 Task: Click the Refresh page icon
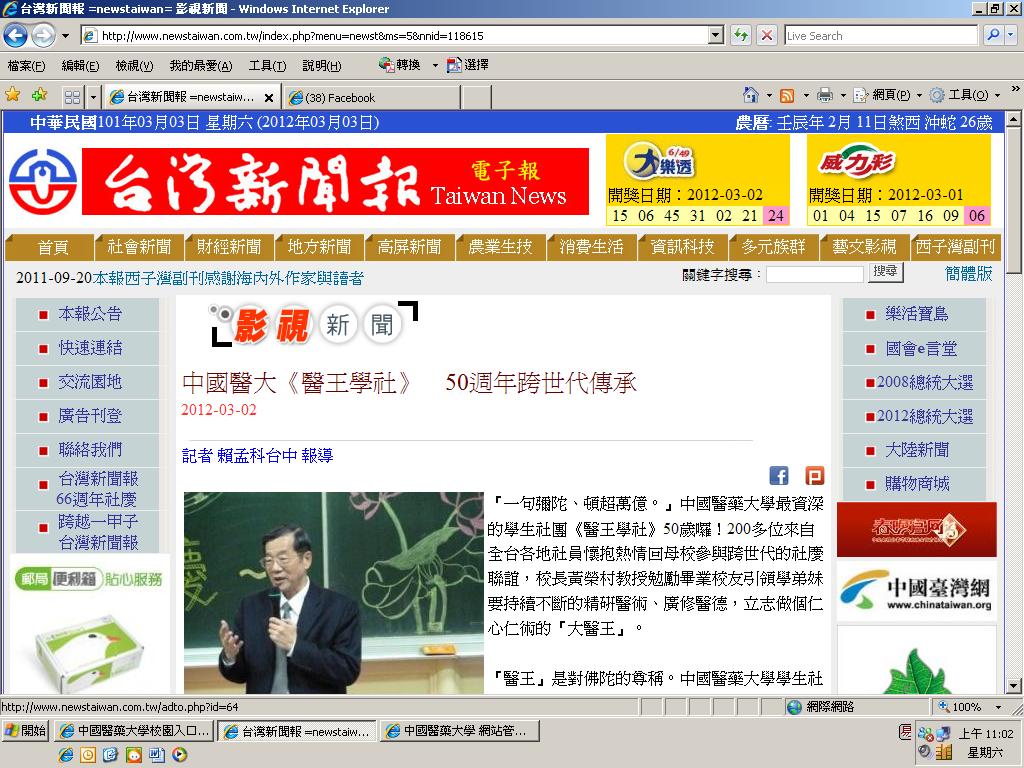click(x=741, y=35)
